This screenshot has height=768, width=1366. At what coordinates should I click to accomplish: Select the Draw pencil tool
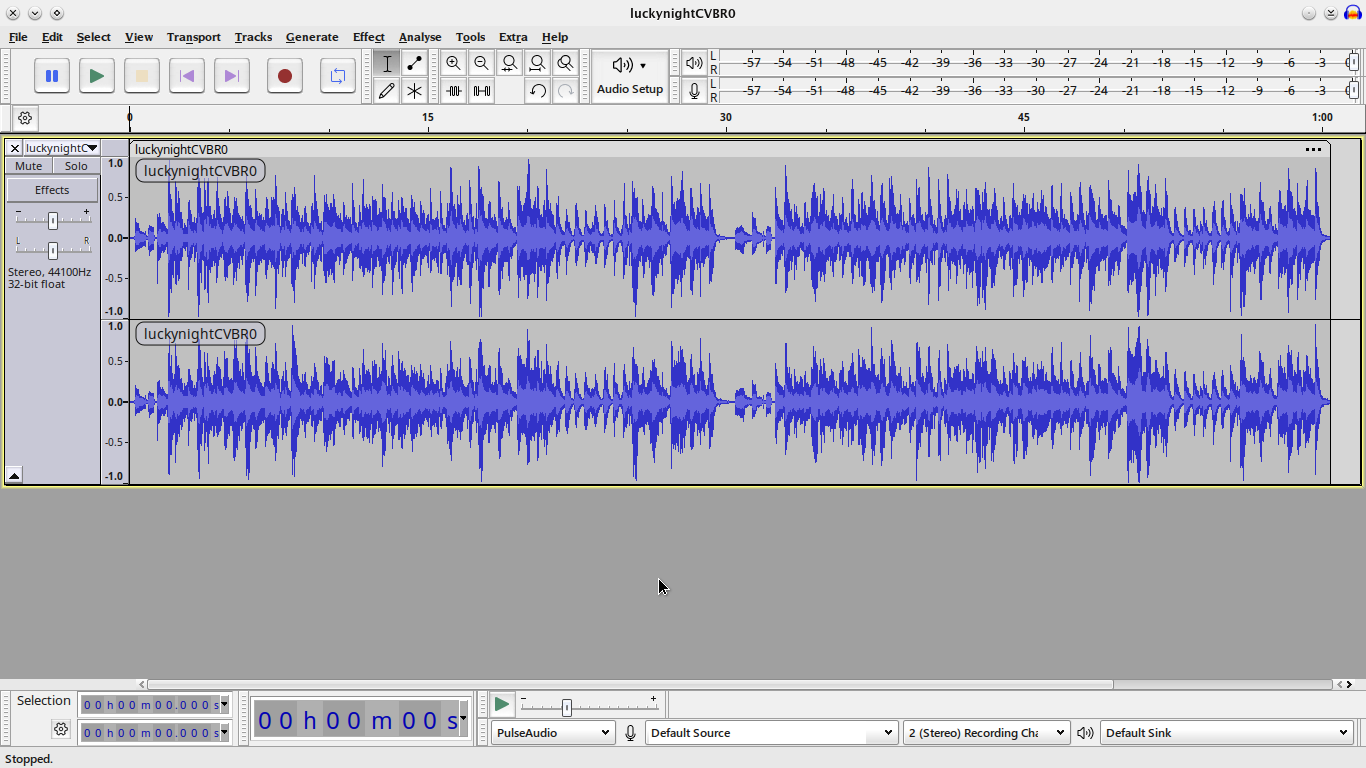[387, 91]
